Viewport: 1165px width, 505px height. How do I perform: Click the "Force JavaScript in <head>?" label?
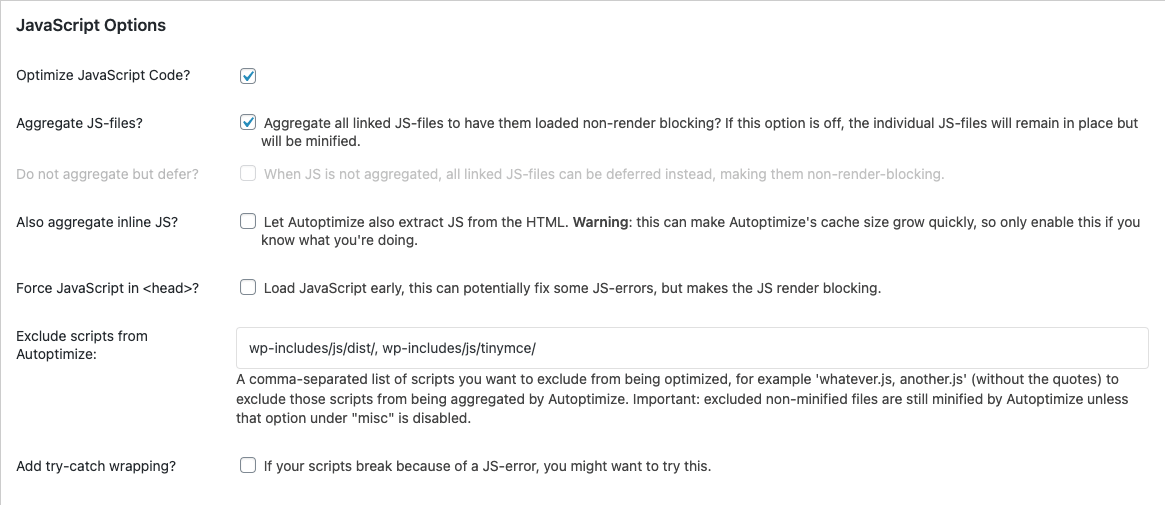(107, 288)
